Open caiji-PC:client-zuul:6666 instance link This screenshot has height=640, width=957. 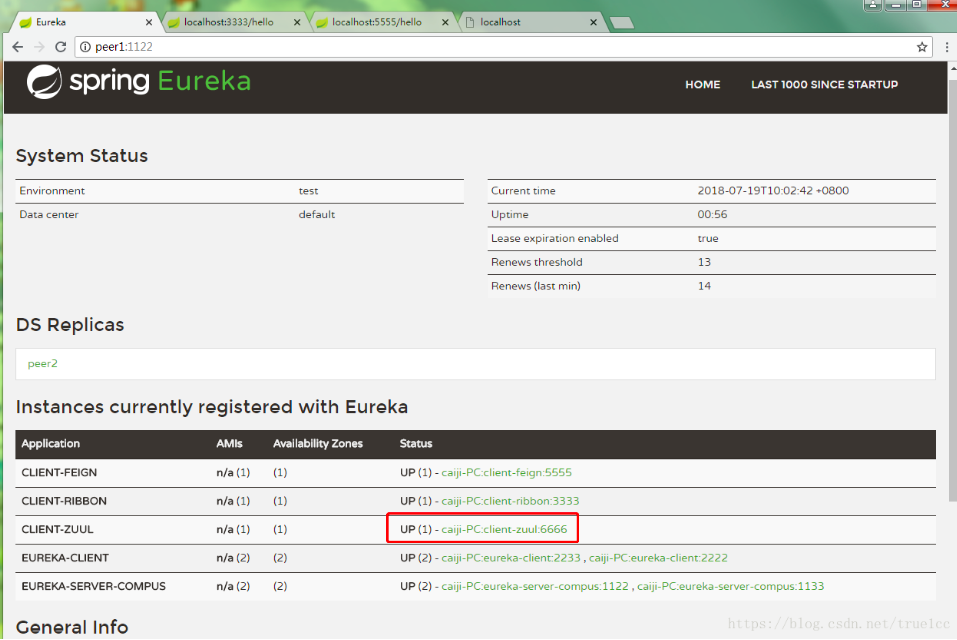point(504,530)
